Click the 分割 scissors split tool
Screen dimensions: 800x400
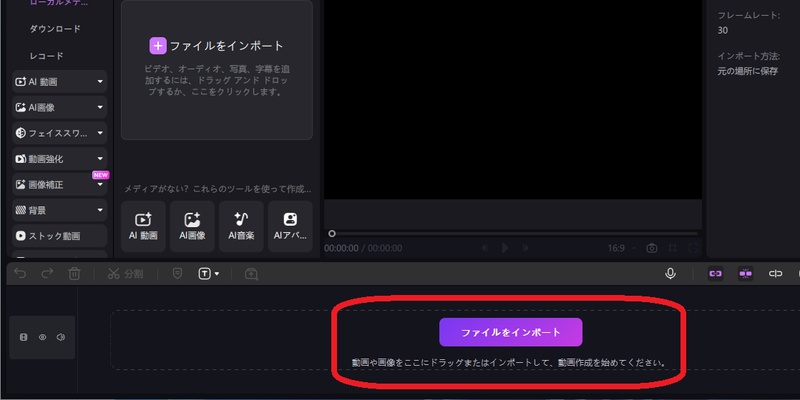point(126,274)
